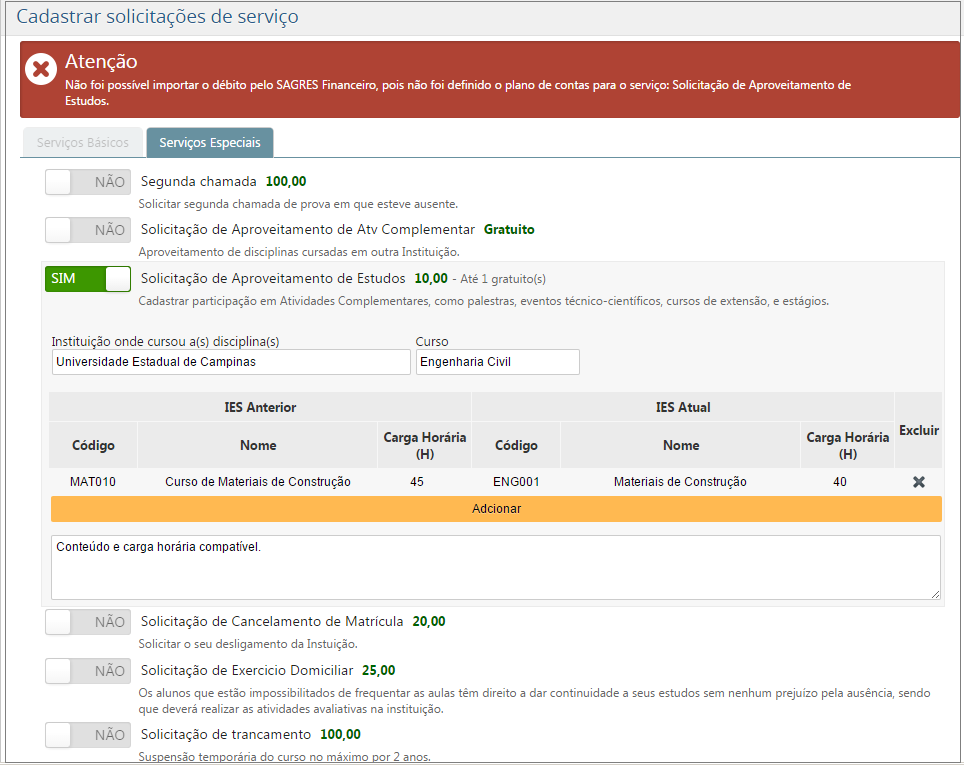Enable the Segunda chamada service
The width and height of the screenshot is (964, 765).
click(x=87, y=181)
